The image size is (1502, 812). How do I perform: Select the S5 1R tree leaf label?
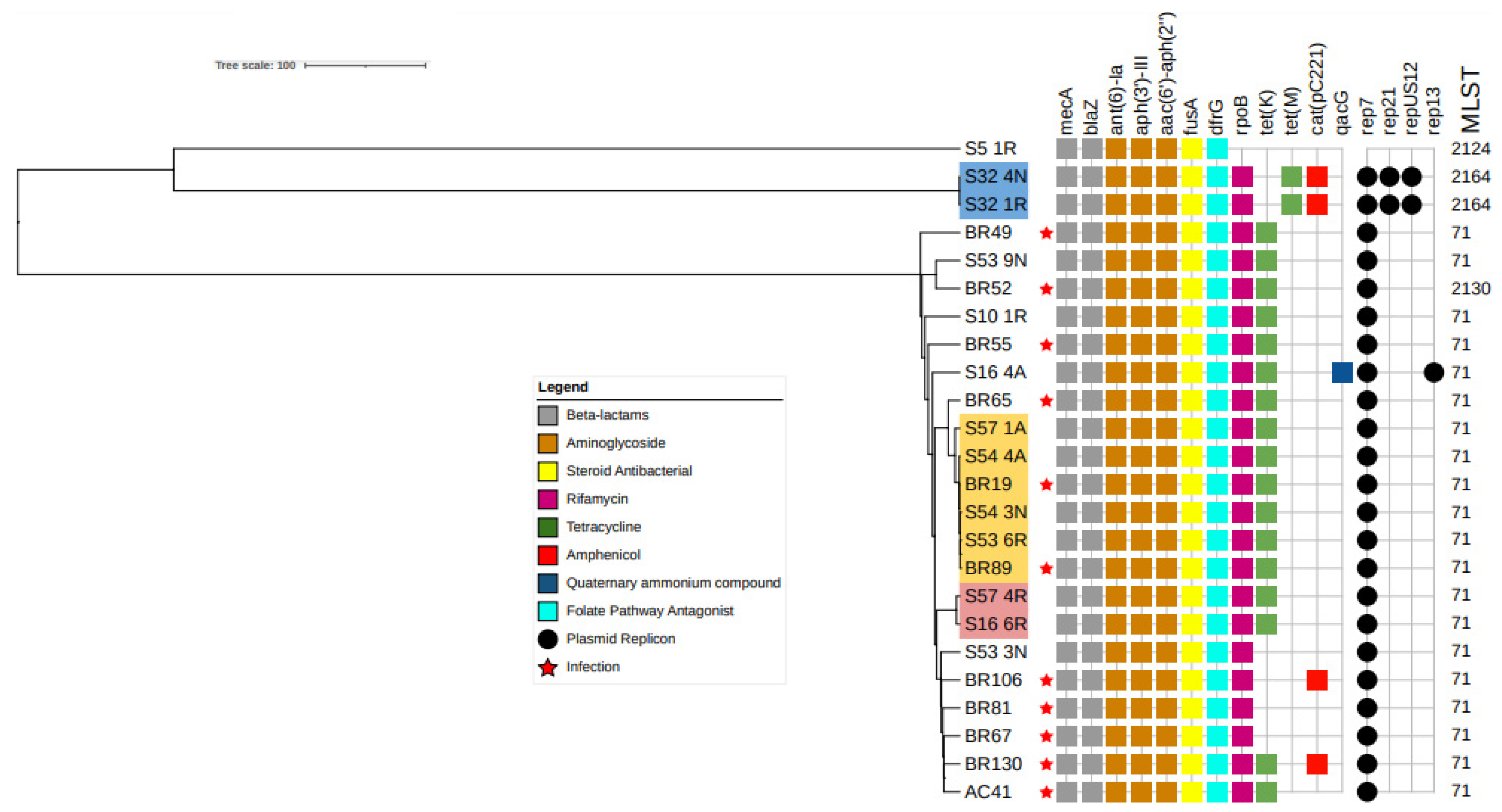coord(990,149)
